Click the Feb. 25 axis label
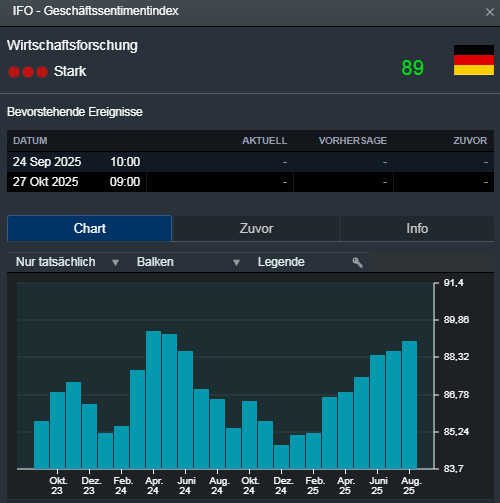The image size is (500, 503). coord(314,486)
